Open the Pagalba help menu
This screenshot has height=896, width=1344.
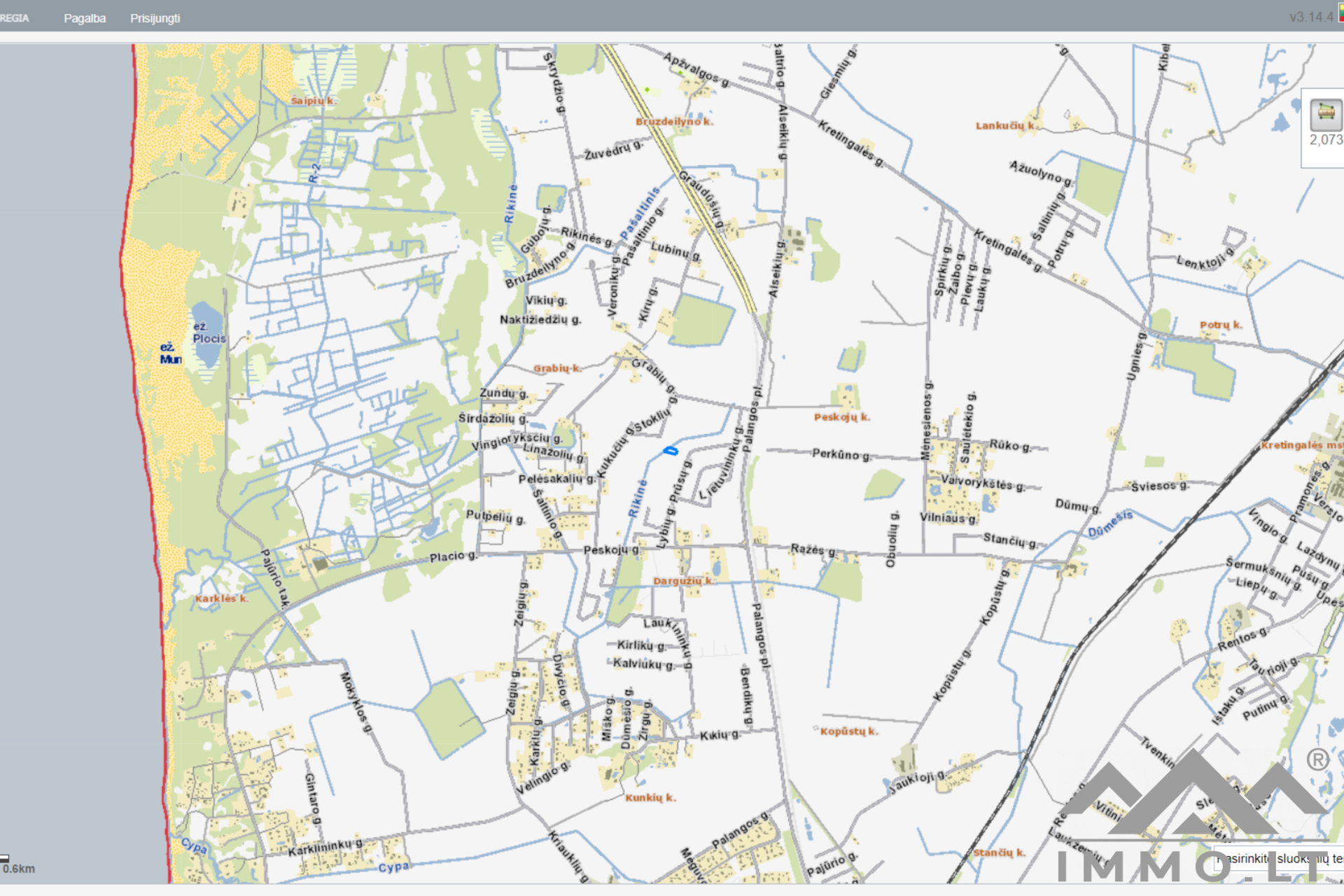tap(85, 18)
